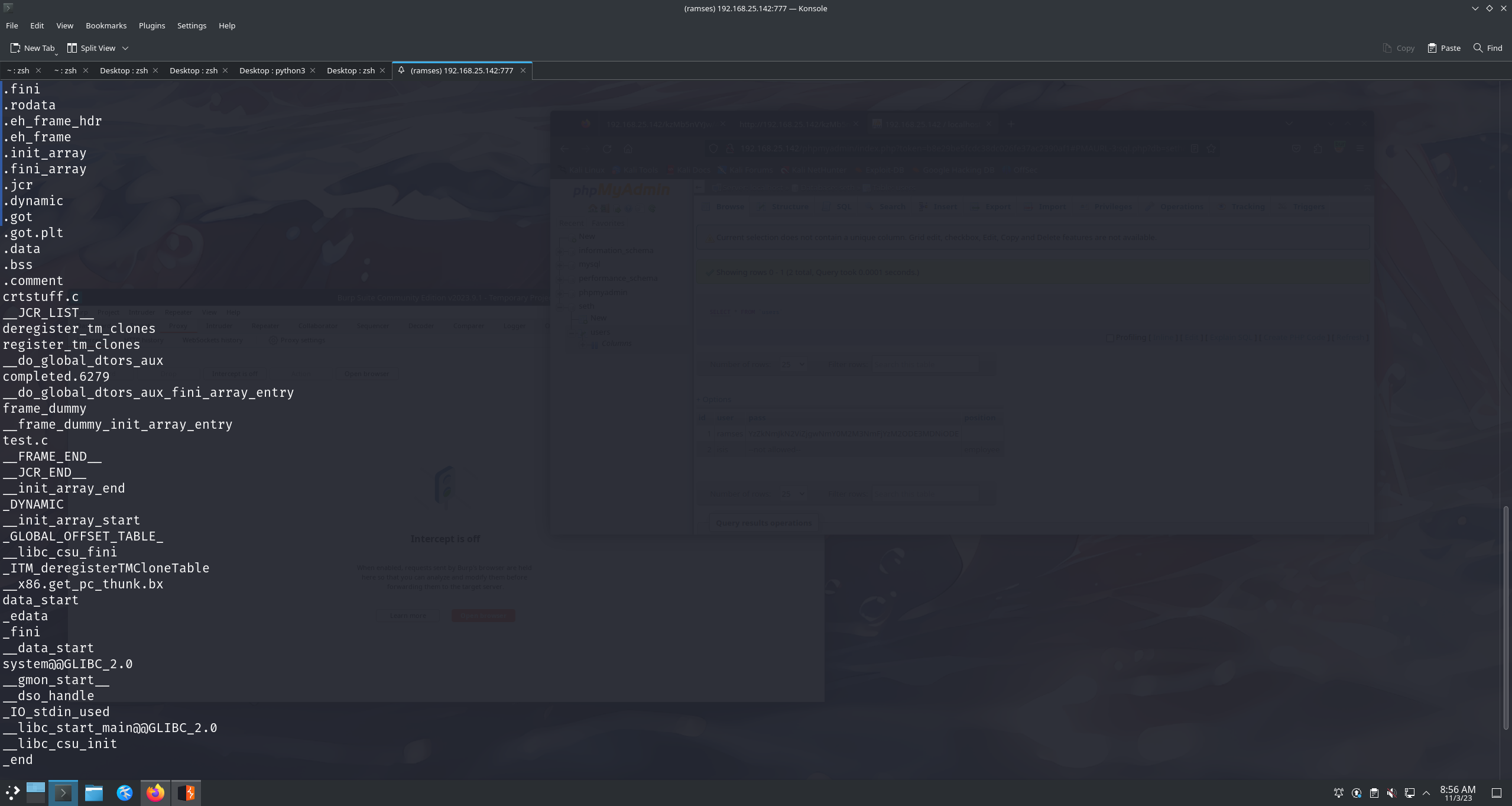Open the Bookmarks menu

106,25
